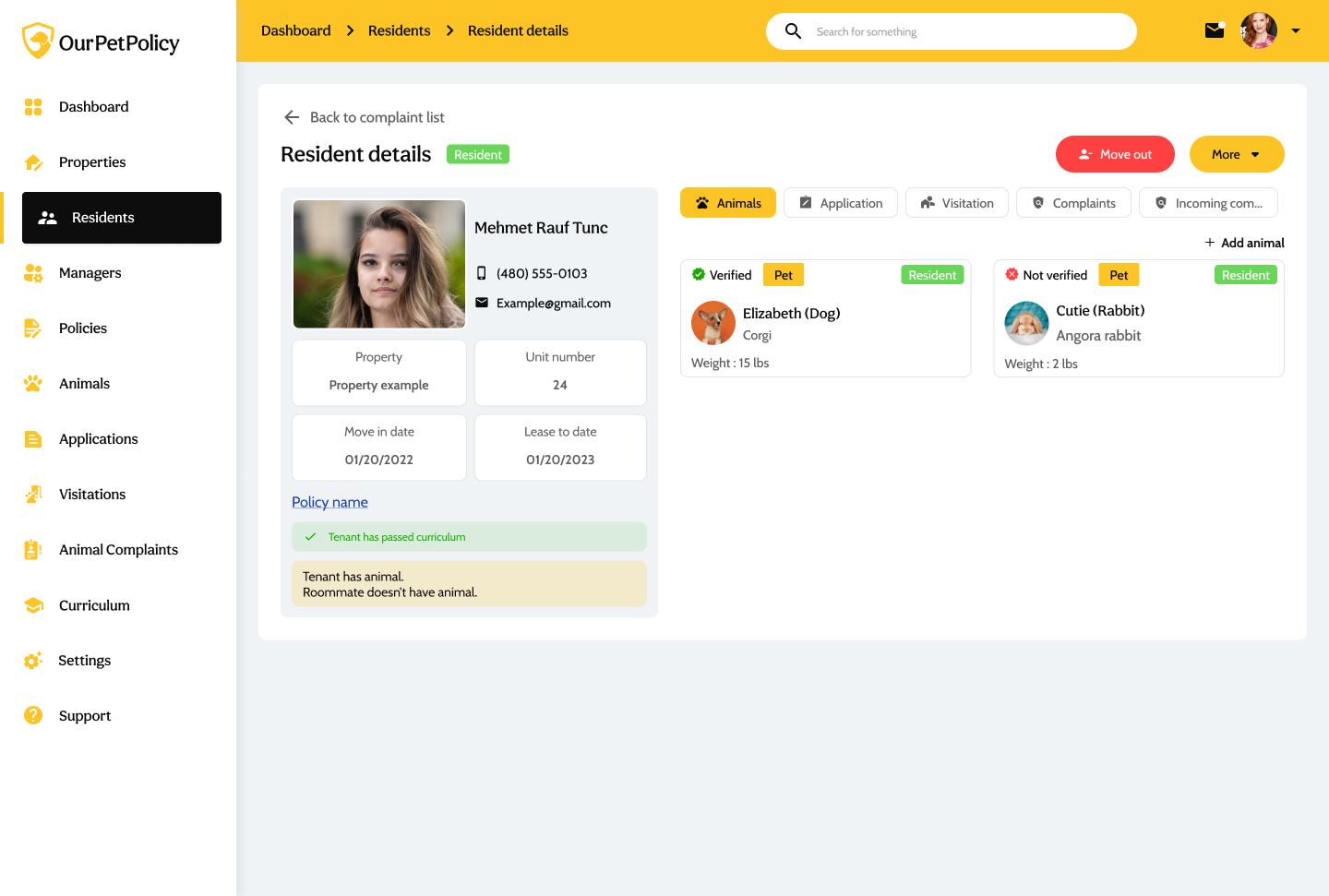Open the Policy name link
Viewport: 1329px width, 896px height.
pos(329,502)
